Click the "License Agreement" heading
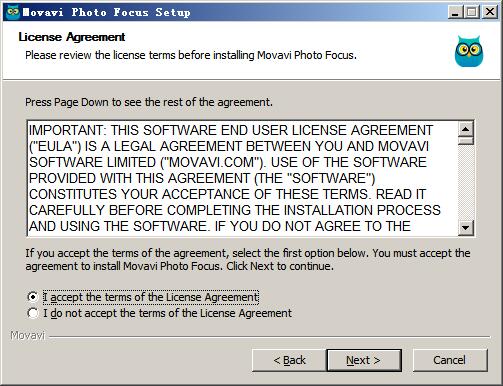The image size is (503, 386). [72, 37]
